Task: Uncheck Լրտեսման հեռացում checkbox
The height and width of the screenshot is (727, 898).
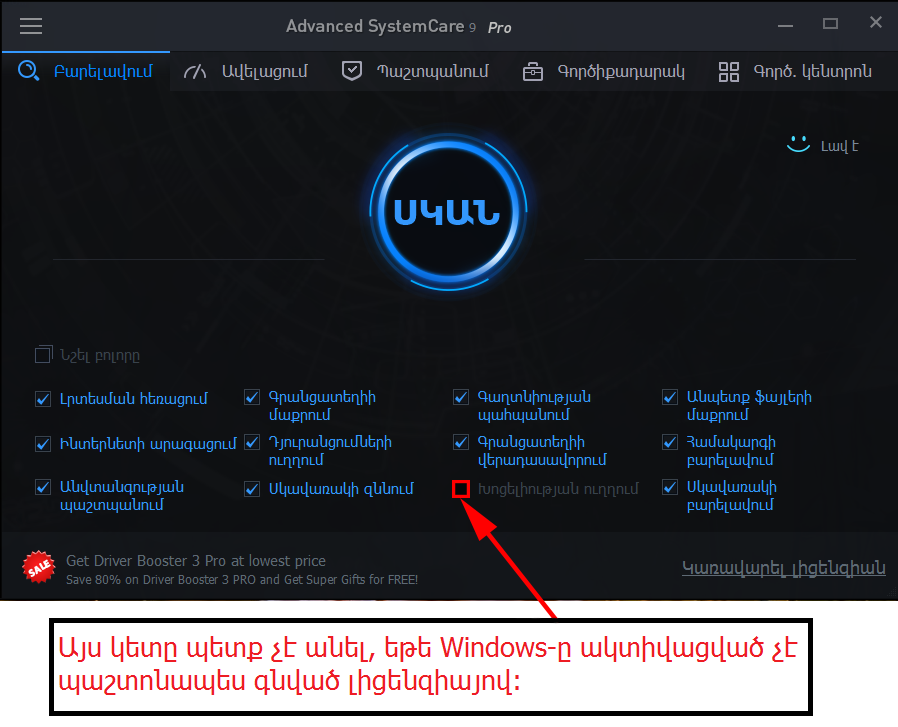Action: (x=43, y=399)
